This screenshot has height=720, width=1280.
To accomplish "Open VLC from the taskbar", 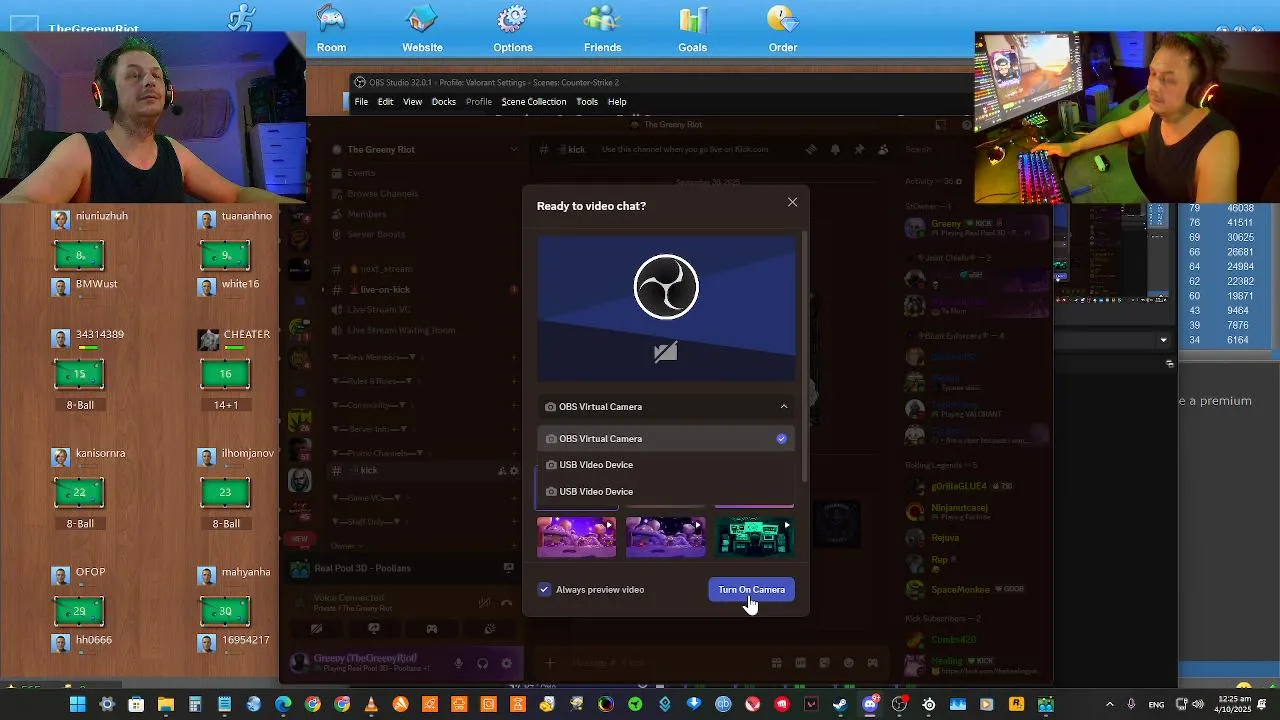I will pos(371,704).
